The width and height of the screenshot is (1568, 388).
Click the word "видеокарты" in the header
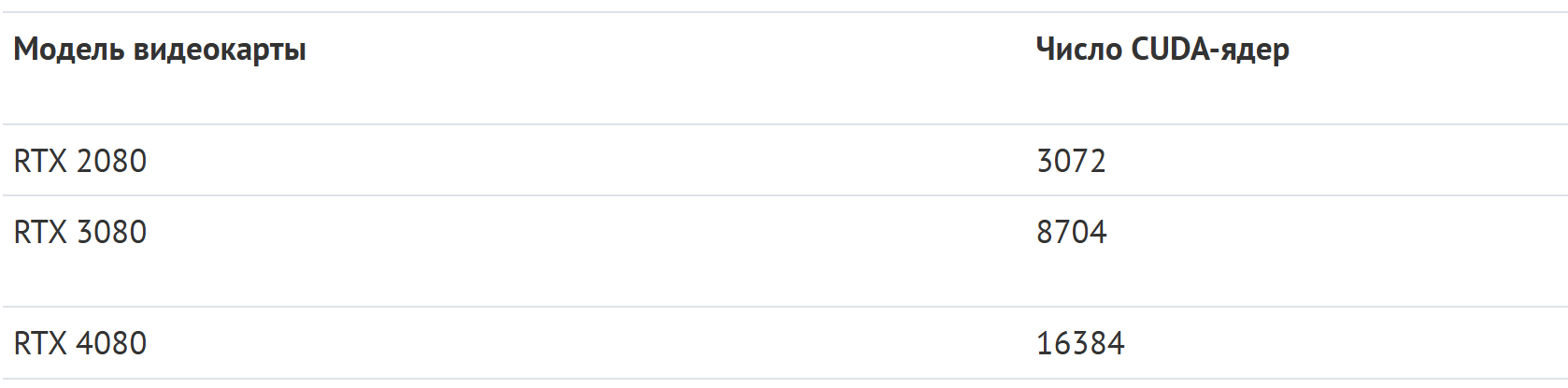220,50
